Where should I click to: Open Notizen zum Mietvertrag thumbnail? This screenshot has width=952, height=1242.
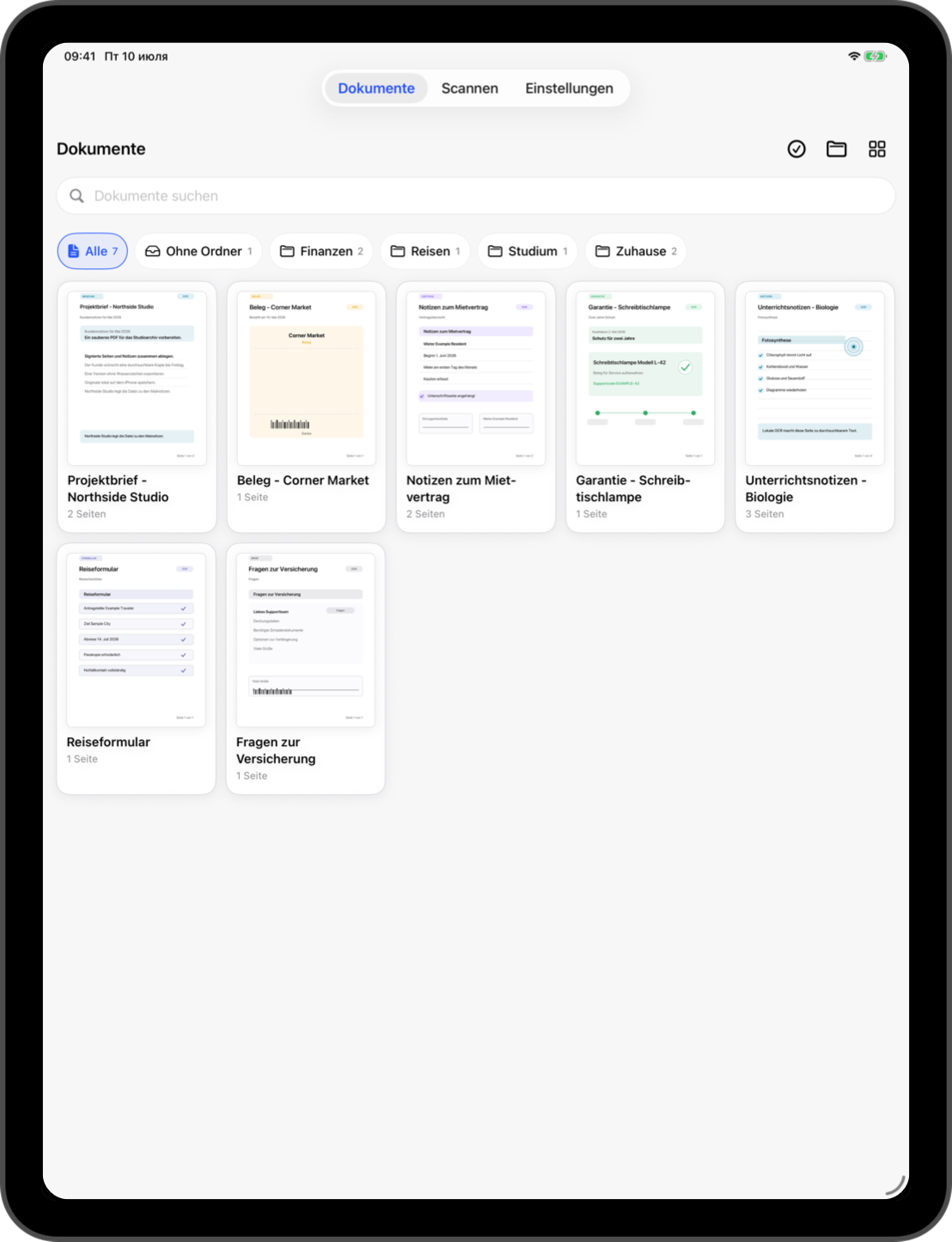coord(476,378)
